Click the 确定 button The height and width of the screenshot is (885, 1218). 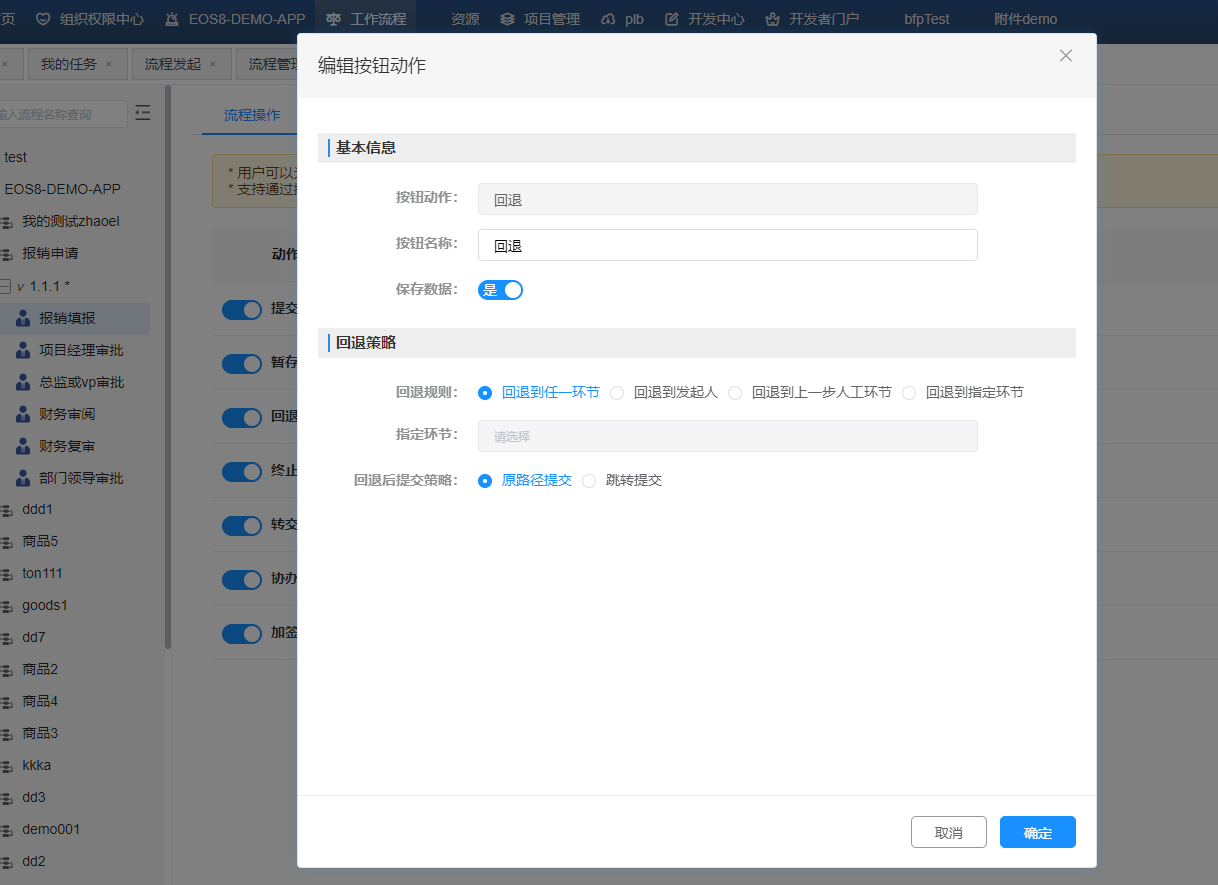coord(1037,832)
